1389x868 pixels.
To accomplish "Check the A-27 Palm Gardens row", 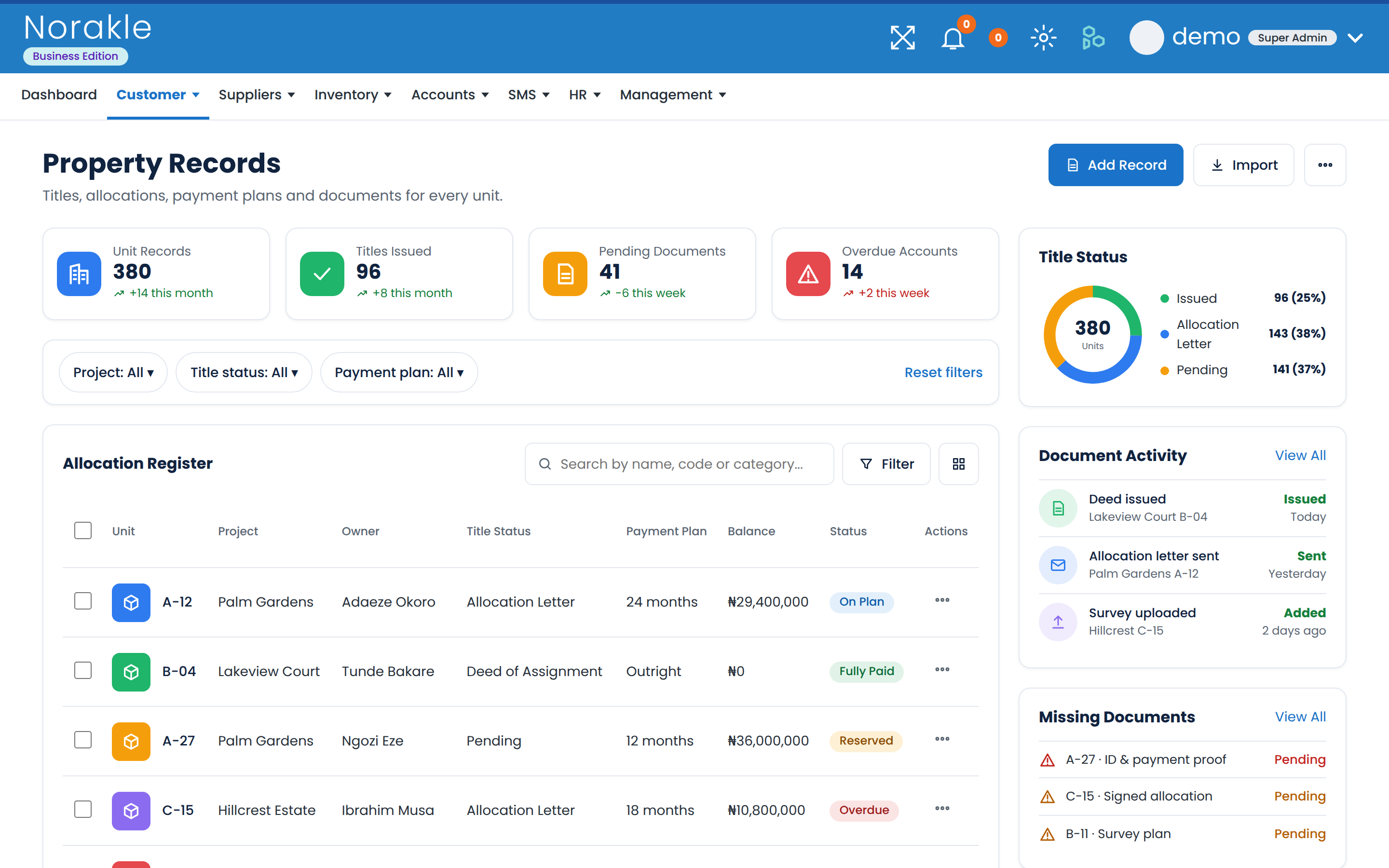I will tap(83, 740).
